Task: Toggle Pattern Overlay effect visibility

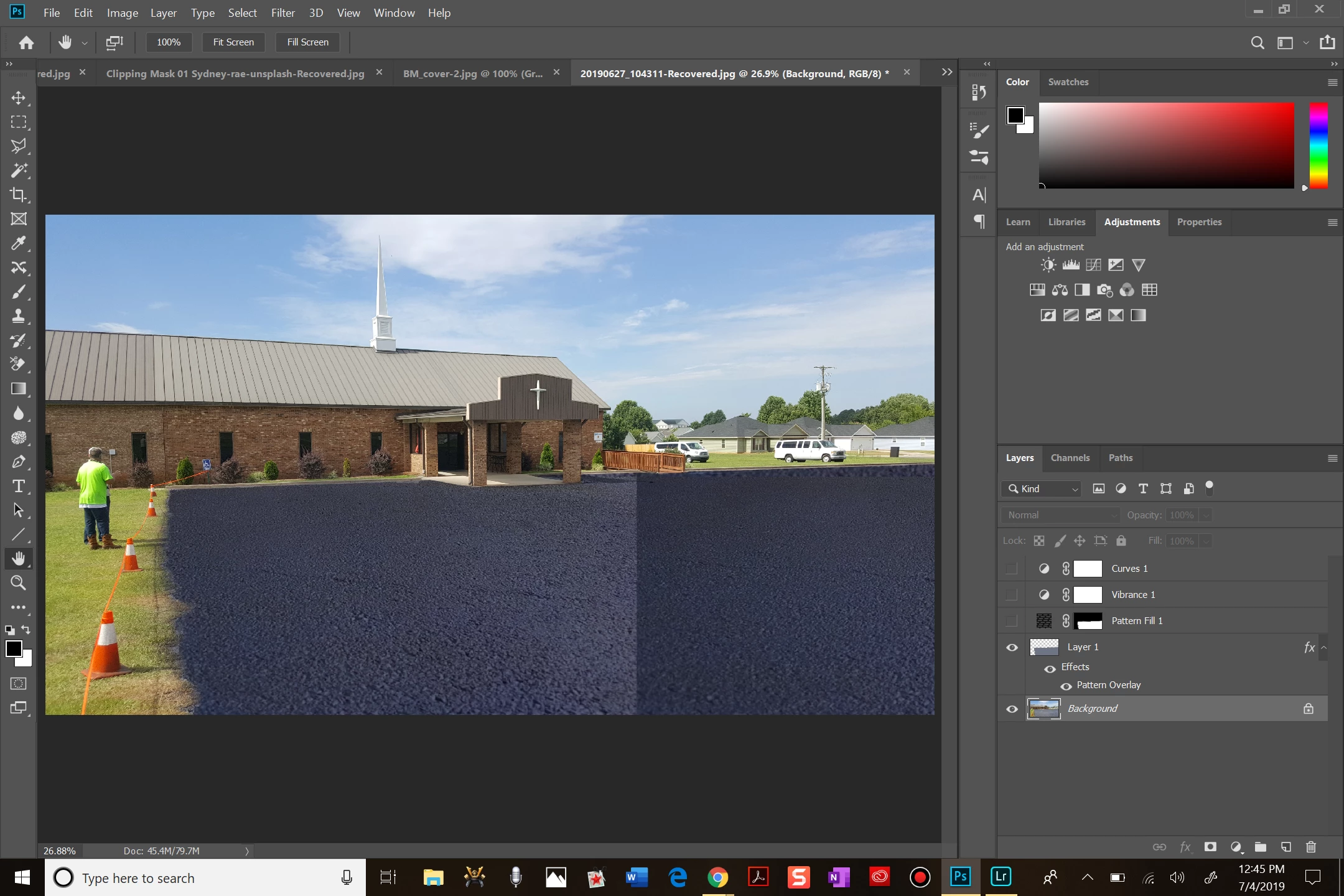Action: 1066,686
